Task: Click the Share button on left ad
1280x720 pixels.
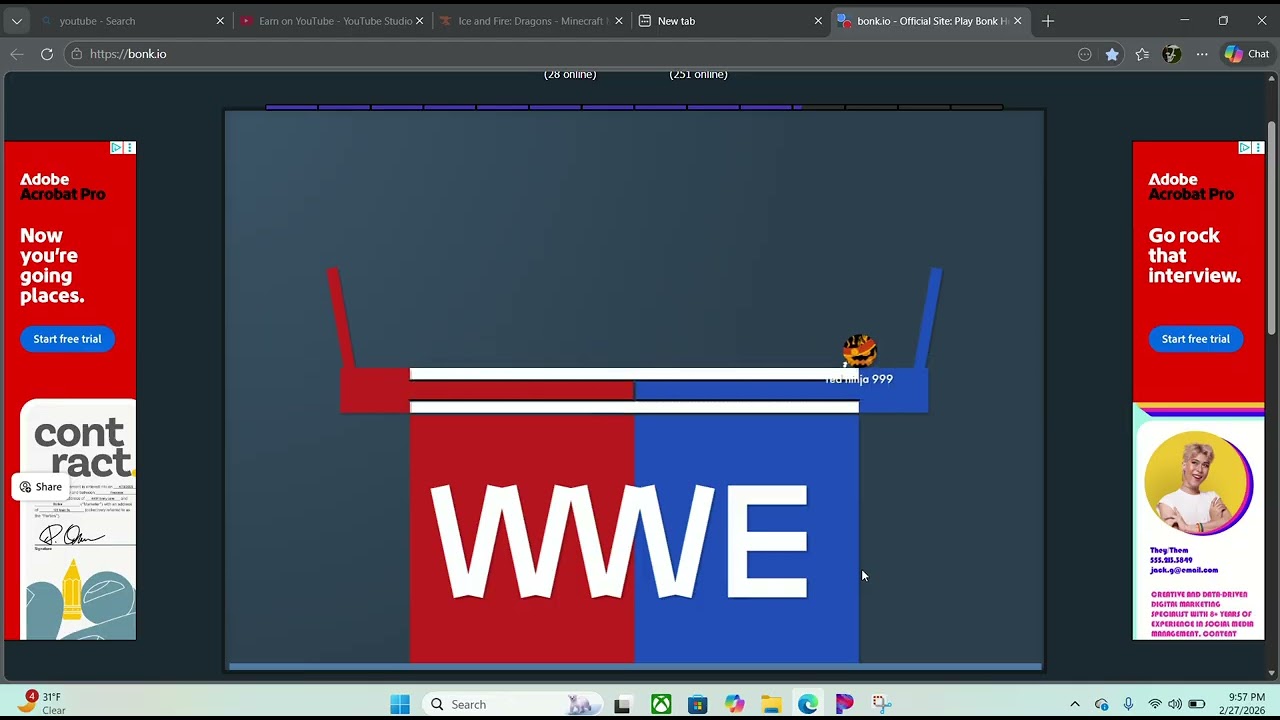Action: [41, 487]
